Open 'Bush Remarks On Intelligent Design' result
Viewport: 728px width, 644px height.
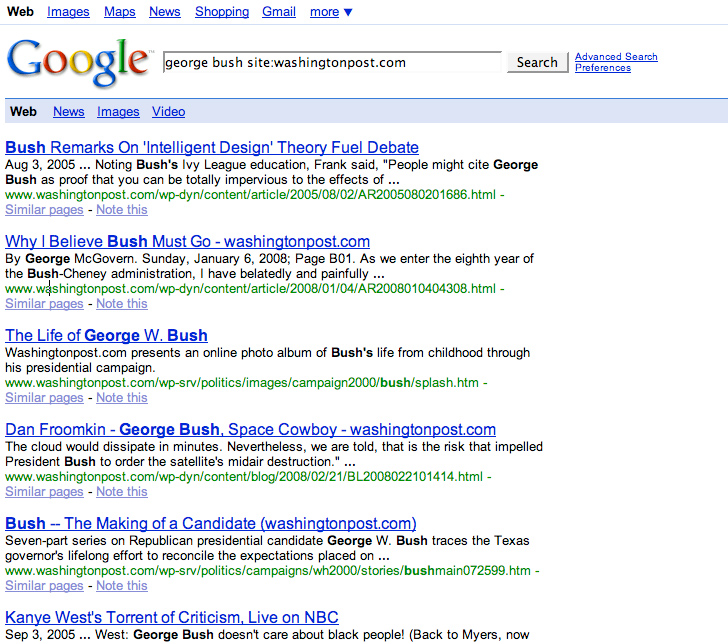[x=212, y=147]
